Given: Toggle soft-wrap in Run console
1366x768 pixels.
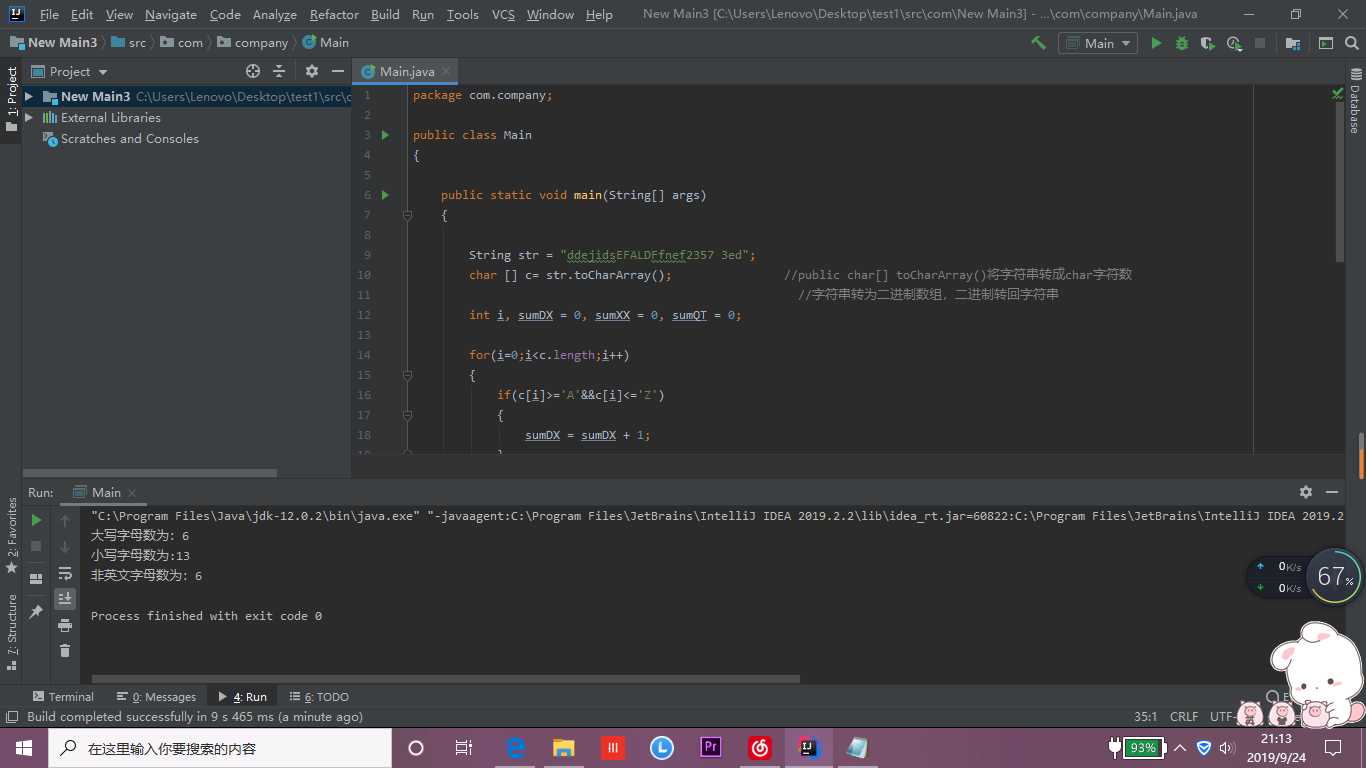Looking at the screenshot, I should 65,573.
